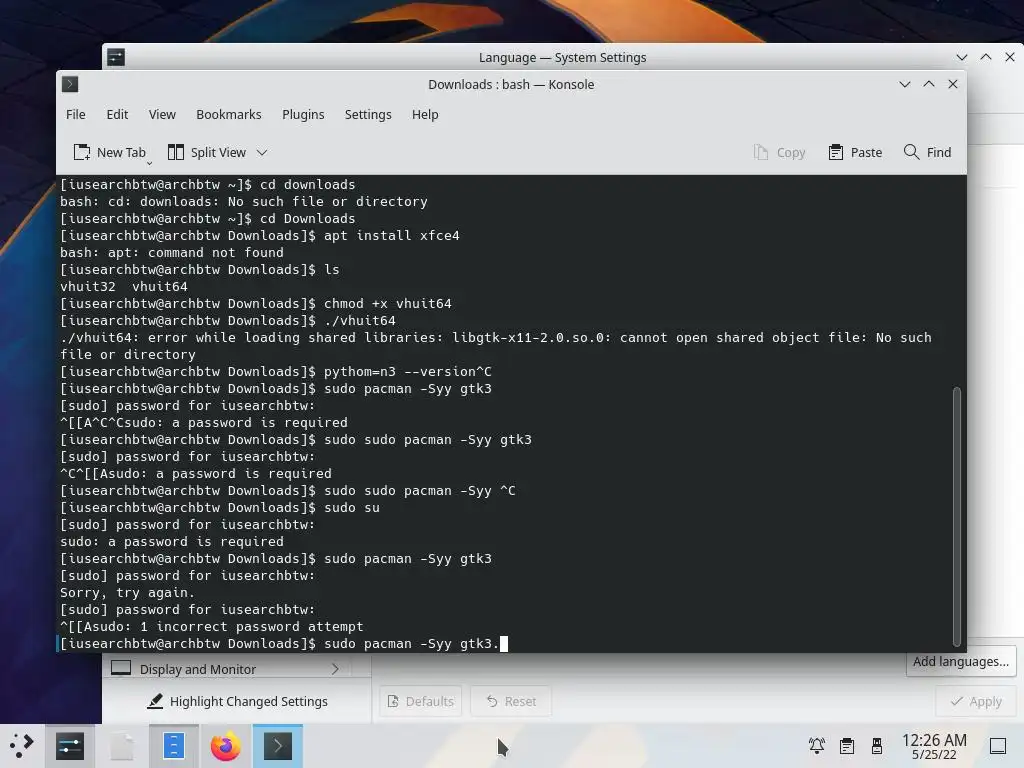Click 'bash: apt: command not found' line
This screenshot has height=768, width=1024.
(x=172, y=253)
